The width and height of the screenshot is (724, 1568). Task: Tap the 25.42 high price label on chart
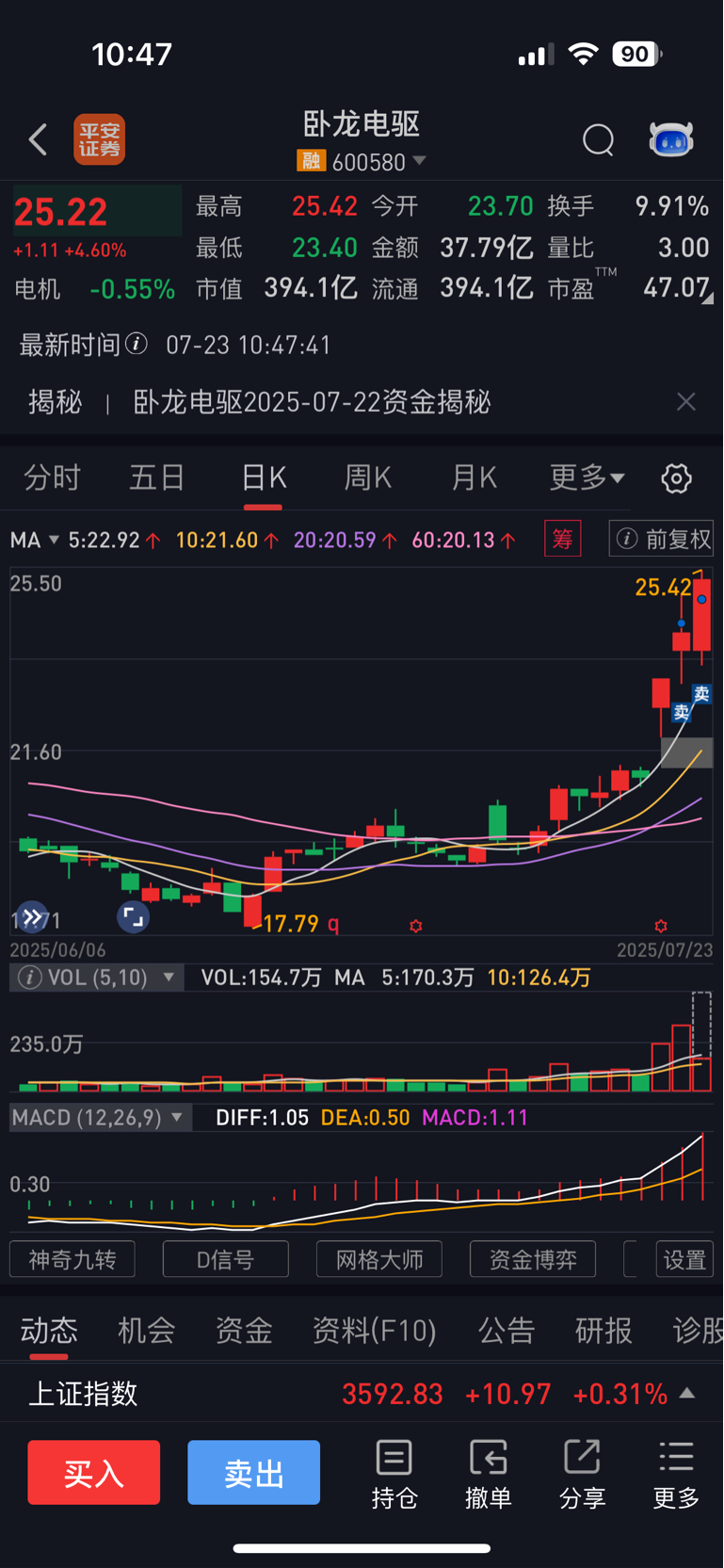pos(663,588)
